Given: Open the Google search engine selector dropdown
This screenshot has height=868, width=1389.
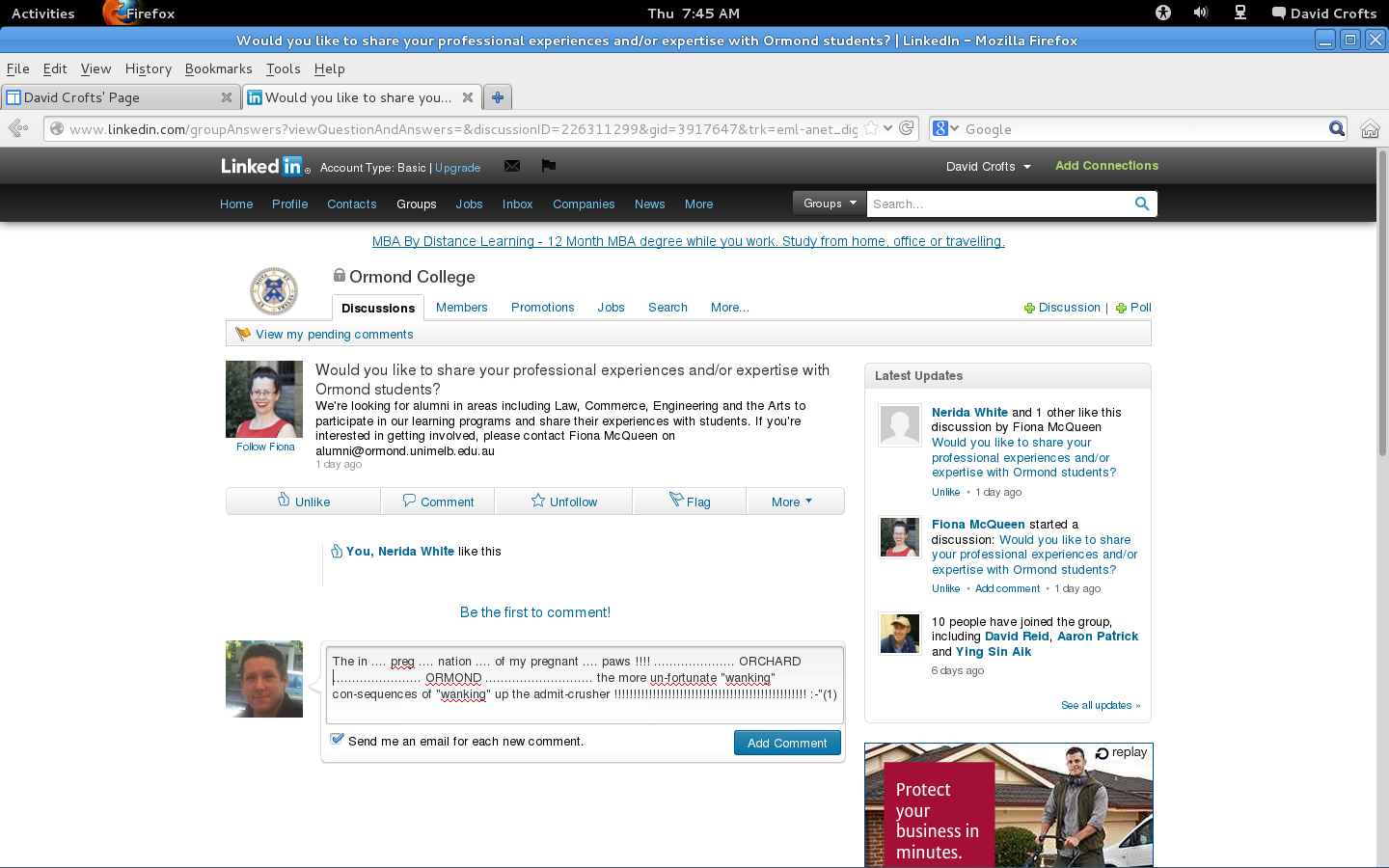Looking at the screenshot, I should pyautogui.click(x=946, y=128).
